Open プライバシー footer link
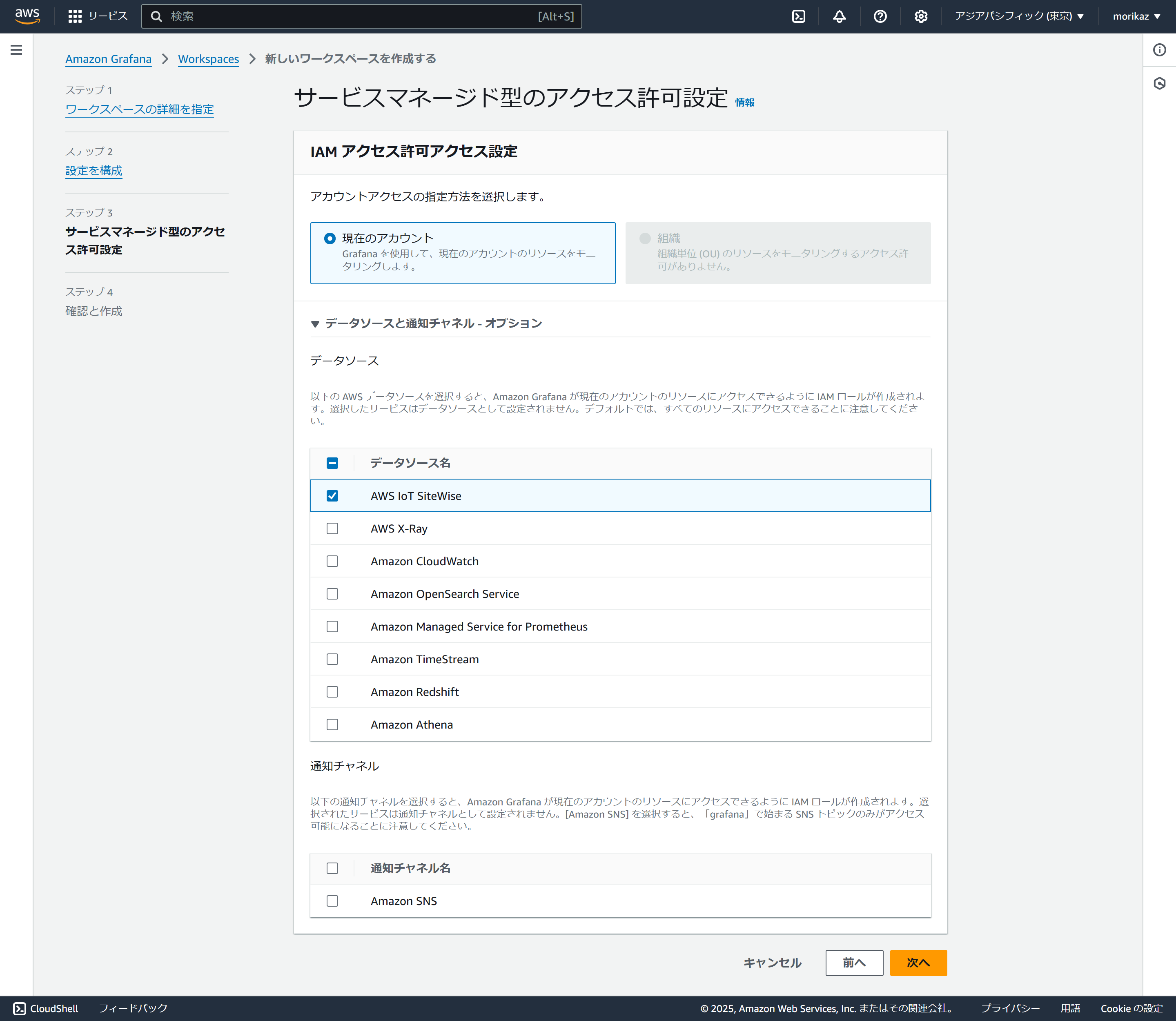This screenshot has height=1021, width=1176. (x=1010, y=1008)
